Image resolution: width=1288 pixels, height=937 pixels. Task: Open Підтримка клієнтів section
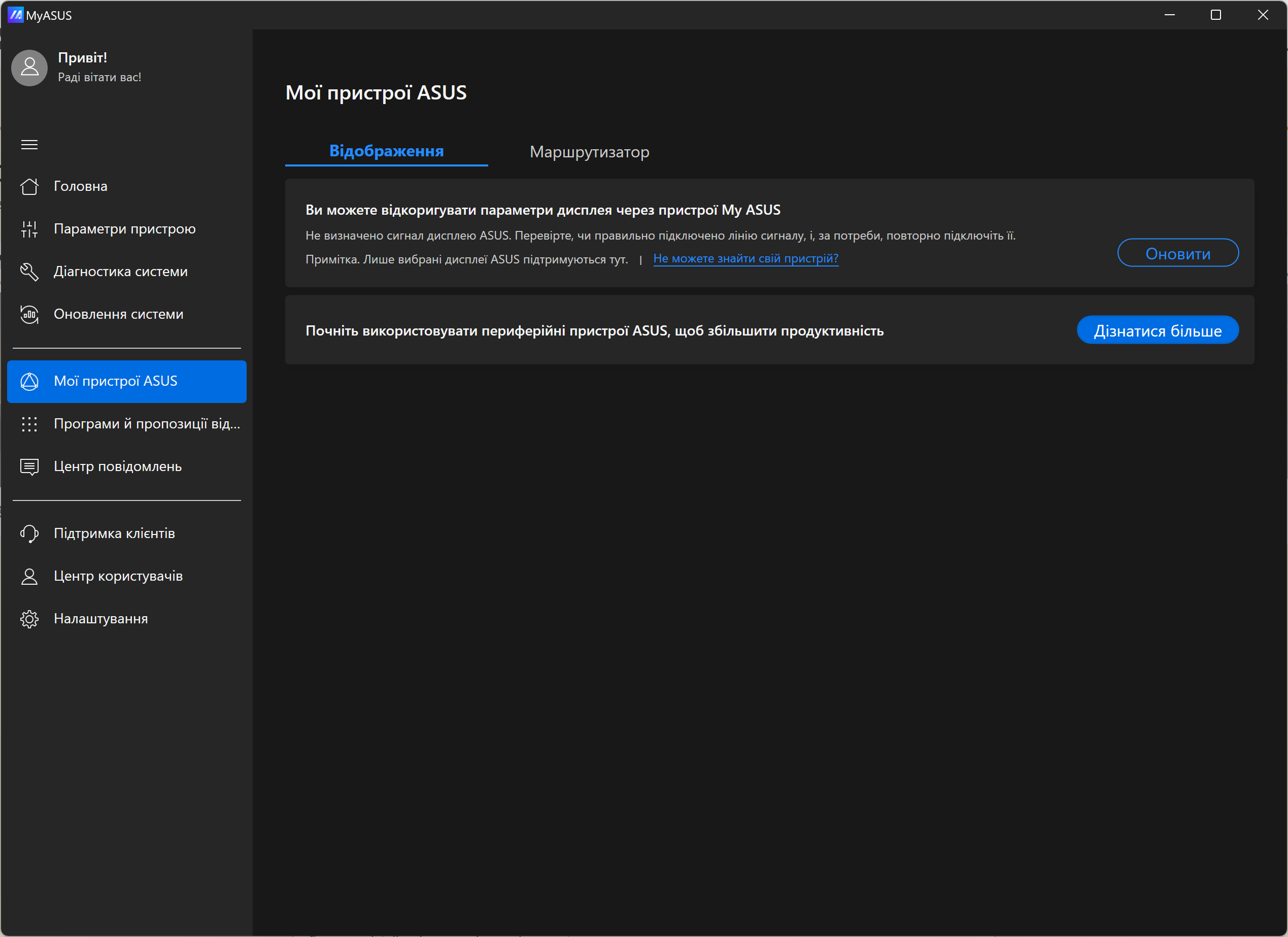click(127, 533)
